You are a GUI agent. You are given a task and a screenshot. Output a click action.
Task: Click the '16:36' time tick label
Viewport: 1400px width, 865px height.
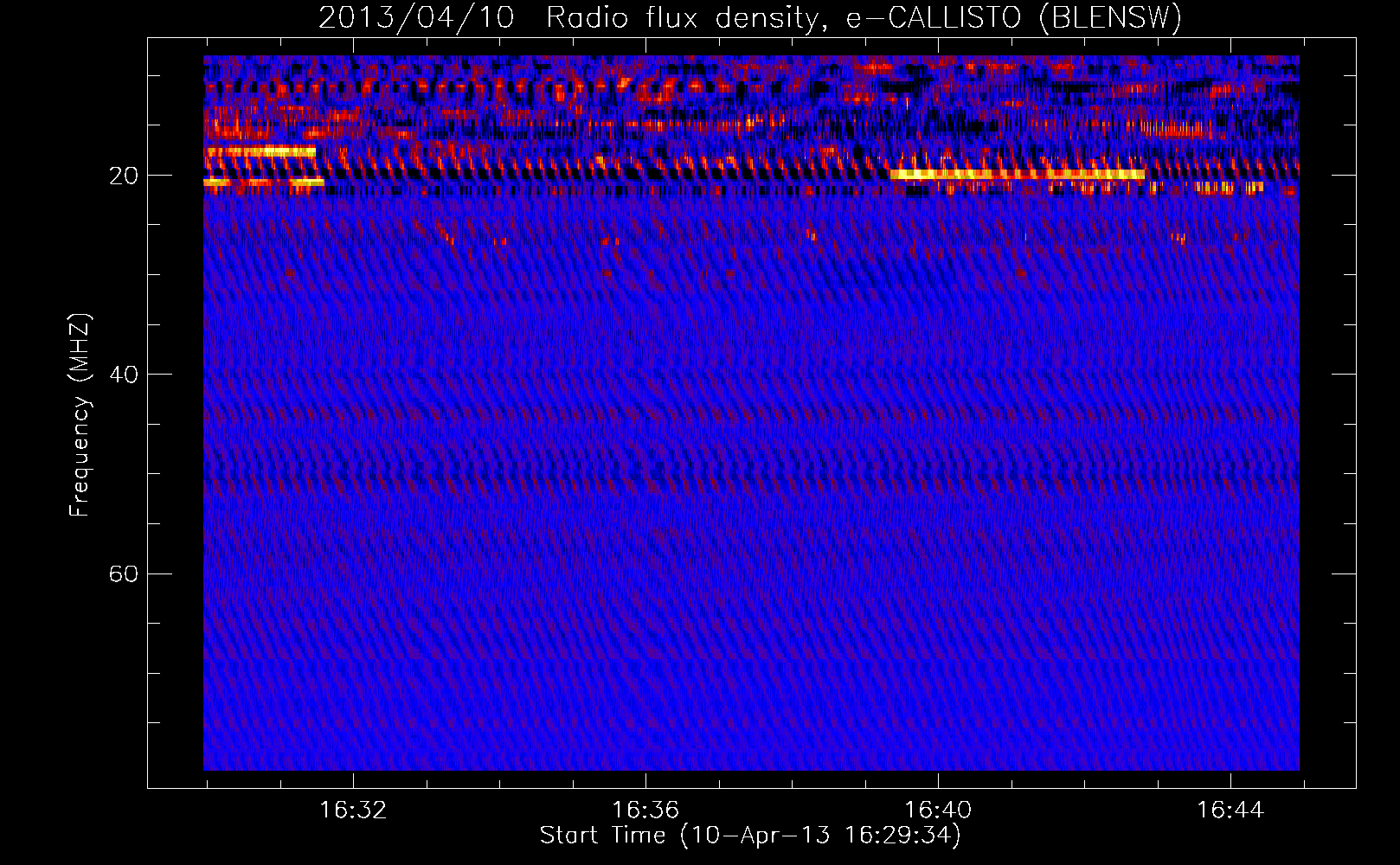[x=645, y=811]
